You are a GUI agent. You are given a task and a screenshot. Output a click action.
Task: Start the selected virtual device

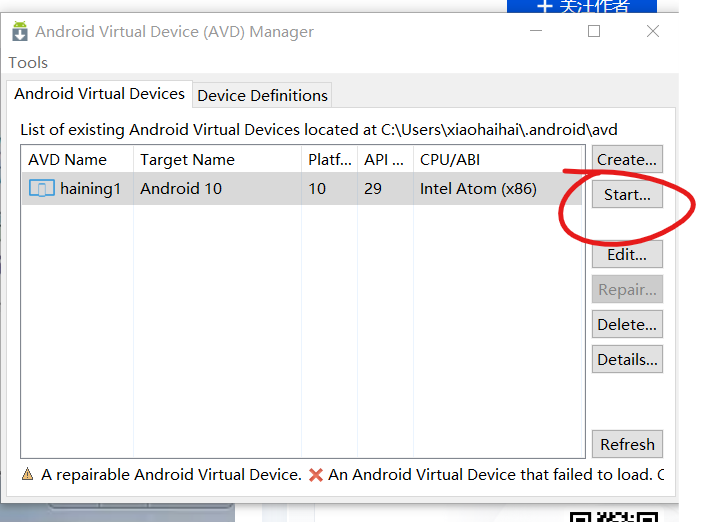point(627,195)
